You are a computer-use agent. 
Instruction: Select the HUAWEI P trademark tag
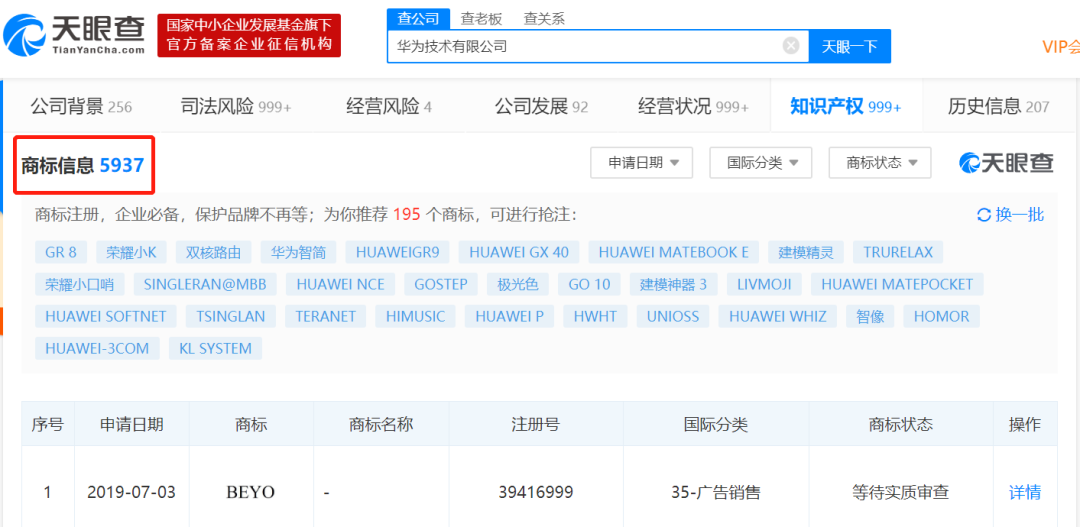pyautogui.click(x=509, y=316)
